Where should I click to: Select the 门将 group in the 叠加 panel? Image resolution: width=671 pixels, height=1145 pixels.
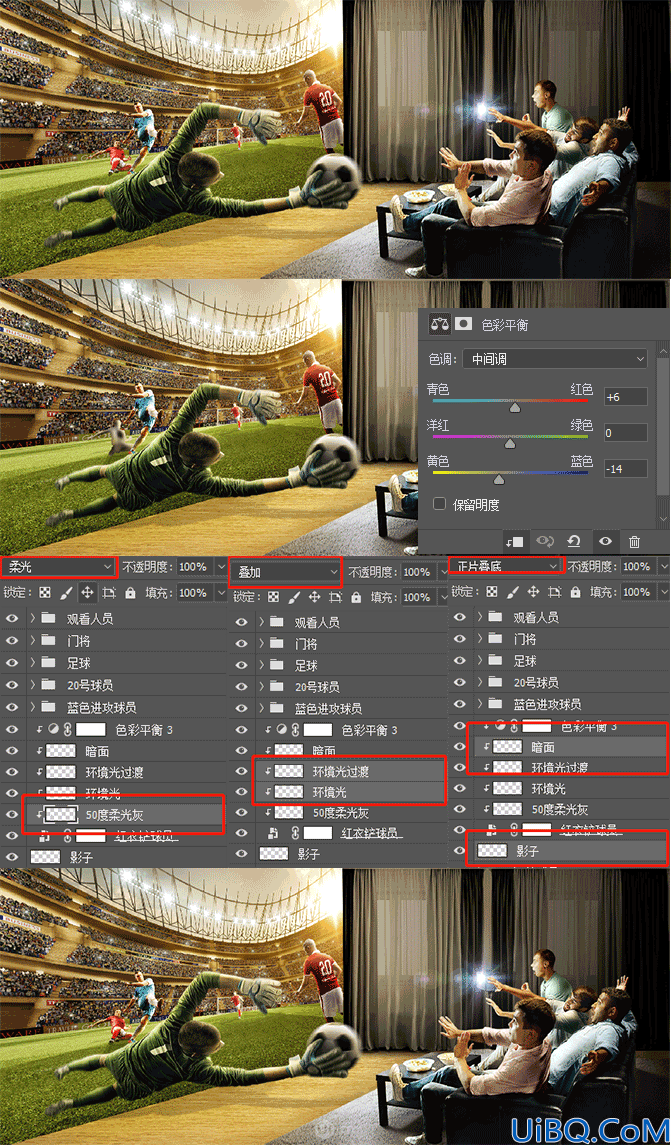pyautogui.click(x=340, y=643)
